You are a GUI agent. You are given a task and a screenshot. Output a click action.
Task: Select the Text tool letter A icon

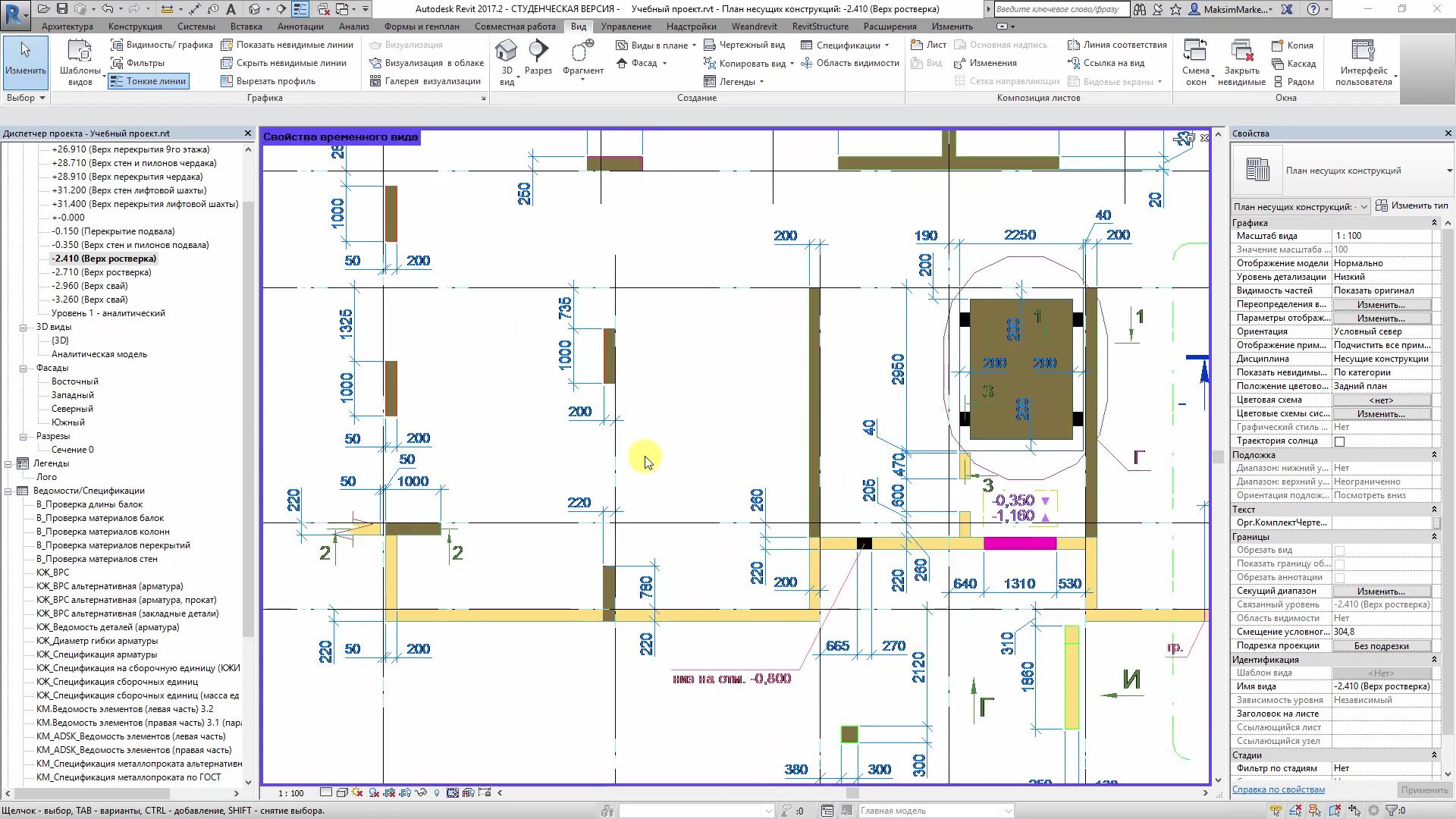tap(231, 9)
